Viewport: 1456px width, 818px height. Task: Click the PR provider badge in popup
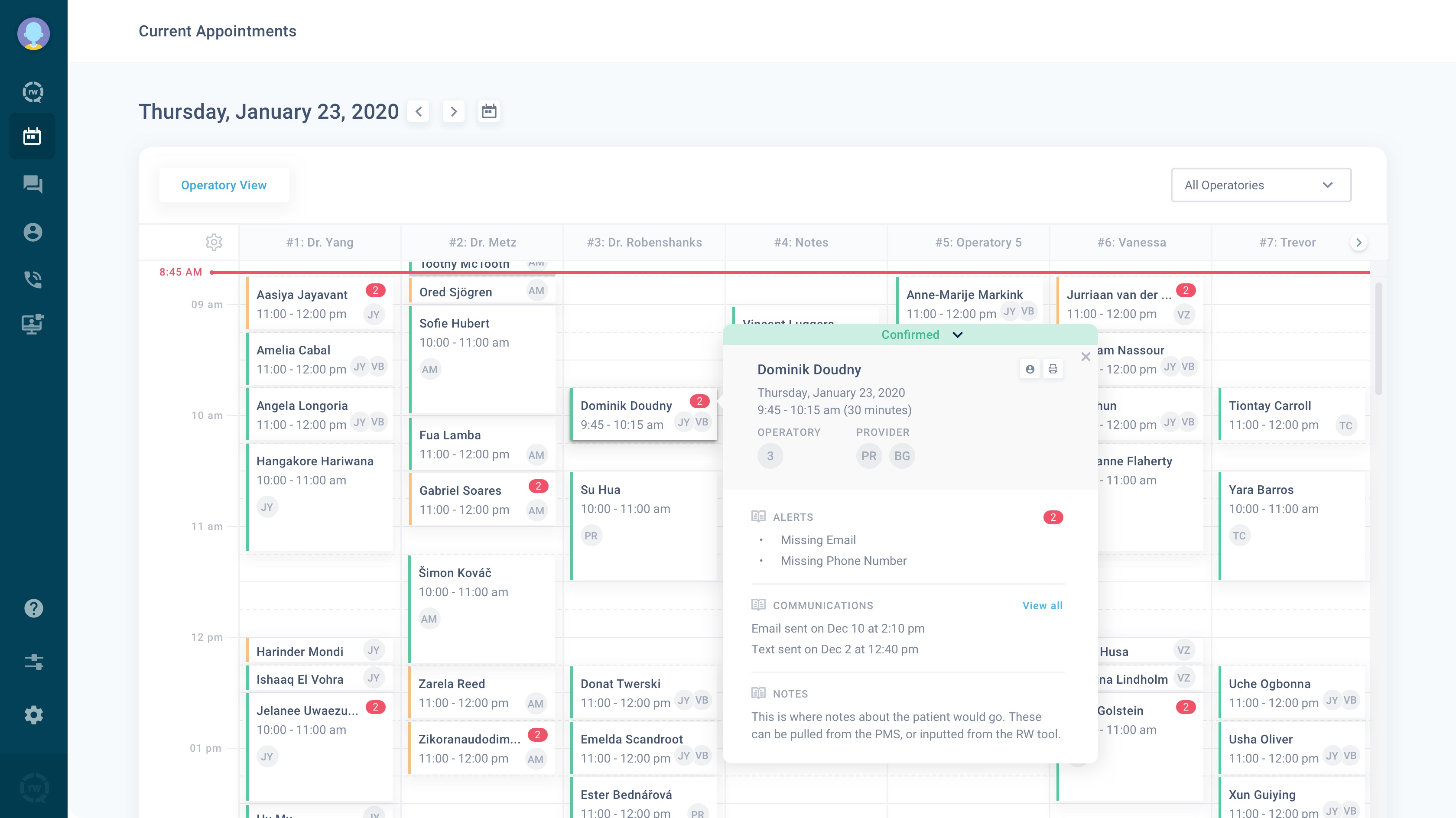[x=869, y=456]
